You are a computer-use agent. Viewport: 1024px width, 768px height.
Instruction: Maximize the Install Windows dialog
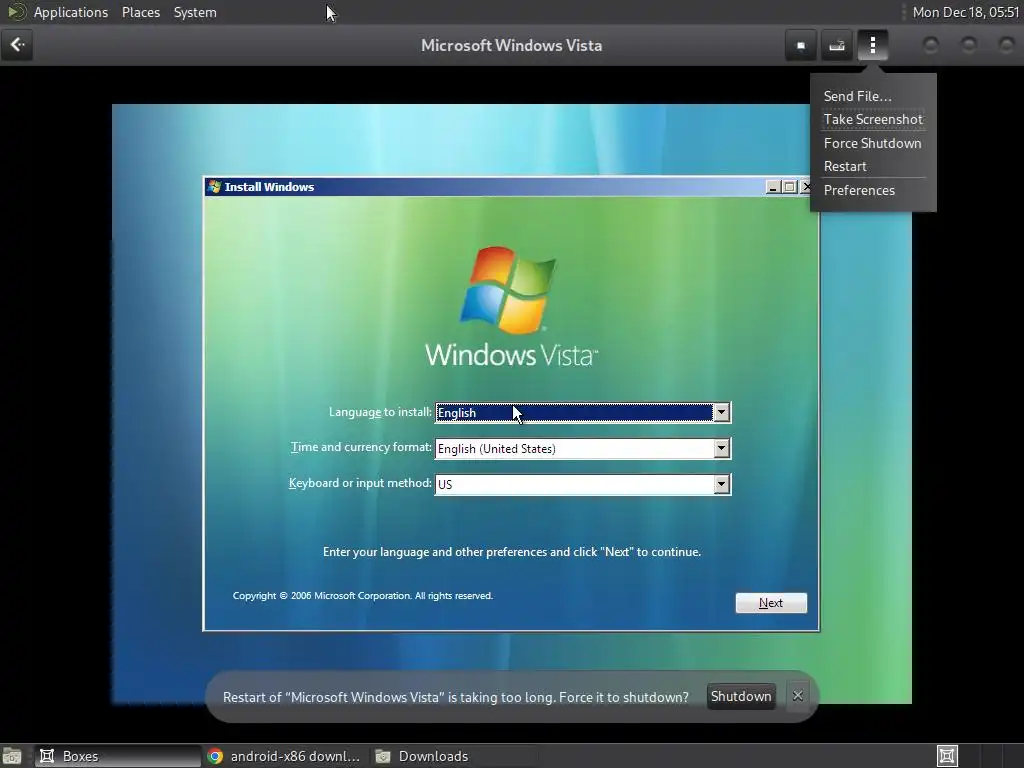tap(790, 187)
